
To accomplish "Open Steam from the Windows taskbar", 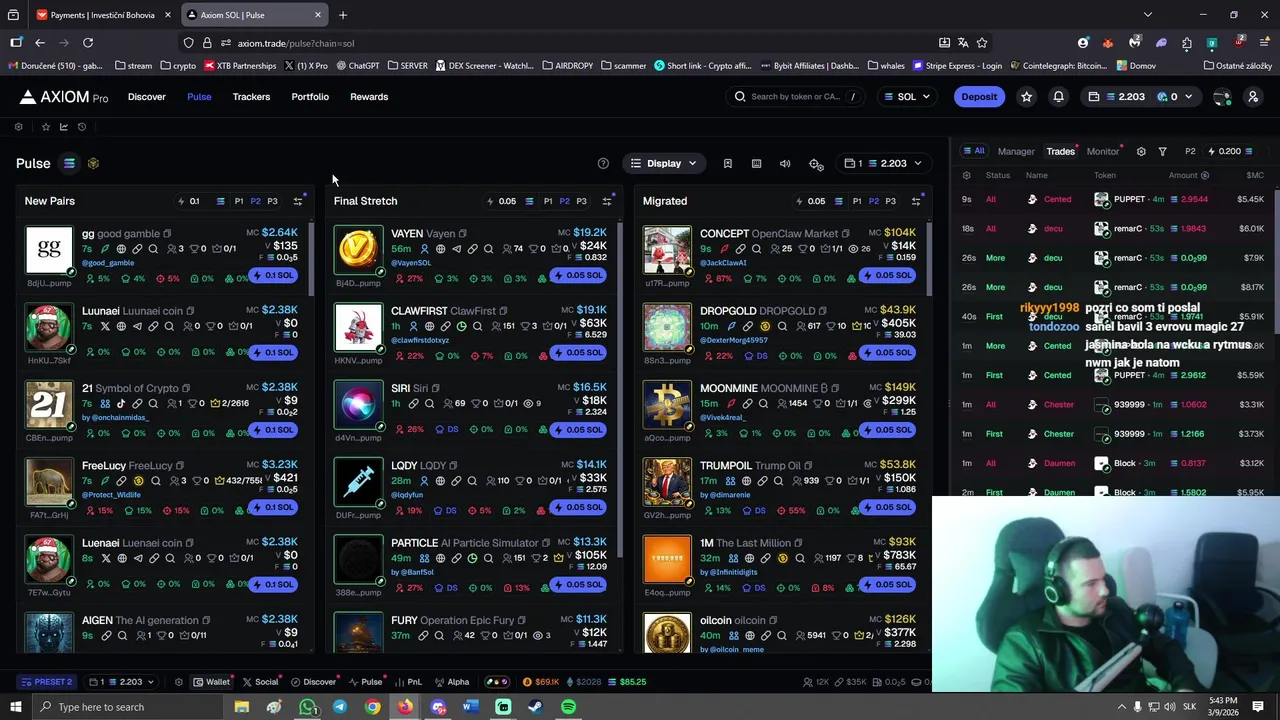I will [x=536, y=707].
